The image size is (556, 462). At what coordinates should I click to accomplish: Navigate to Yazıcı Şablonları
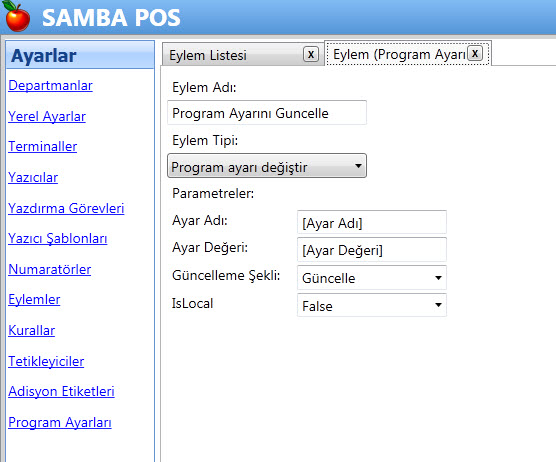57,239
